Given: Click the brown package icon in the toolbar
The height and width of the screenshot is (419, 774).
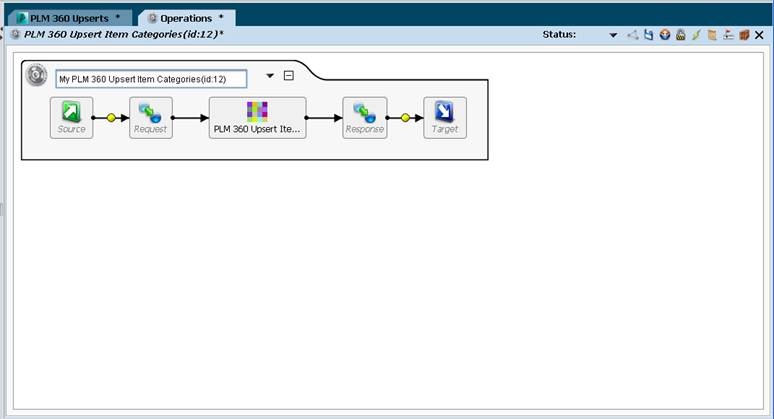Looking at the screenshot, I should 744,35.
